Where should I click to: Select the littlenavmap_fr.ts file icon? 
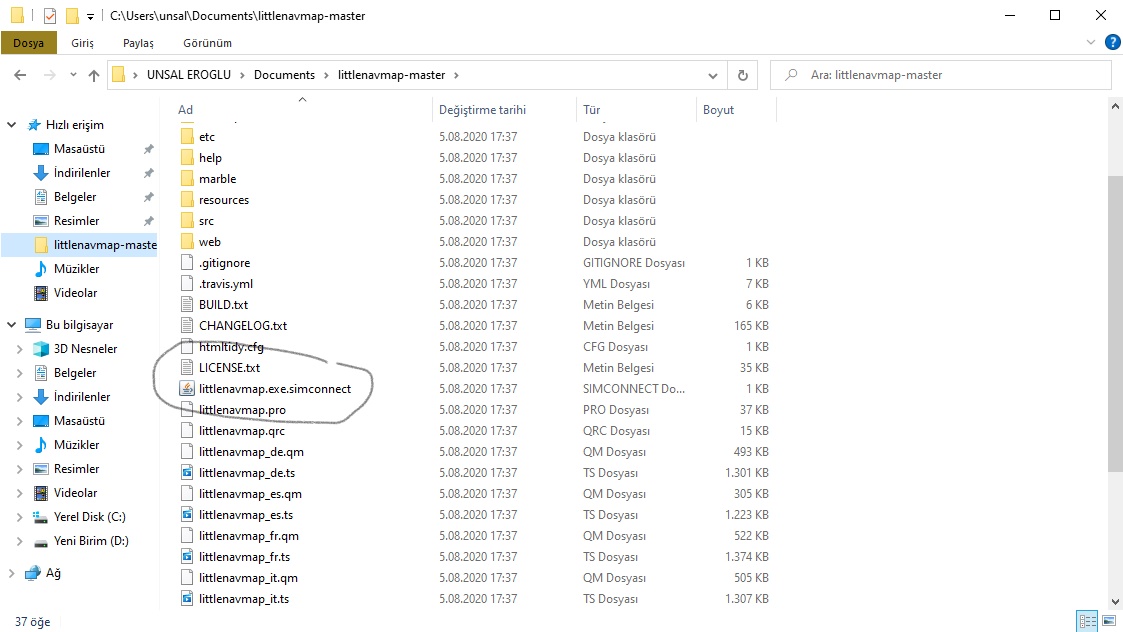pyautogui.click(x=187, y=557)
